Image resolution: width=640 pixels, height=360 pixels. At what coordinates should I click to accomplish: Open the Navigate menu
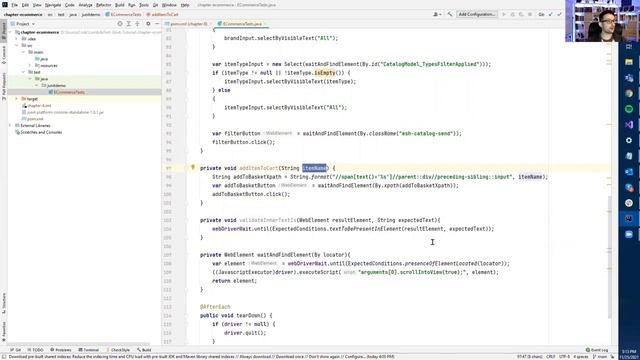click(53, 5)
